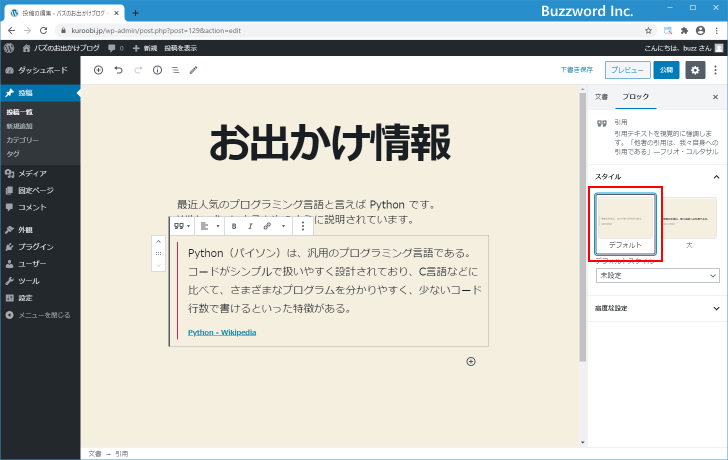Click the block drag handle dots

pos(158,253)
